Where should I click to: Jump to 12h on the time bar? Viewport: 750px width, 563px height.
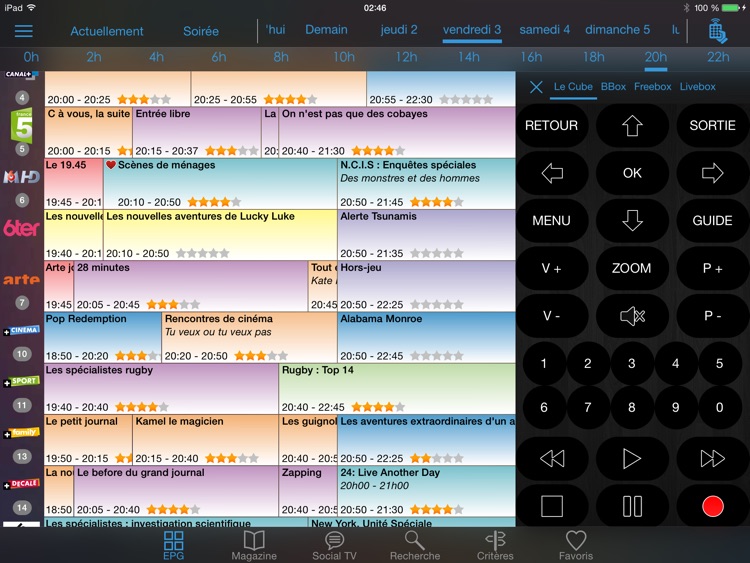coord(406,57)
